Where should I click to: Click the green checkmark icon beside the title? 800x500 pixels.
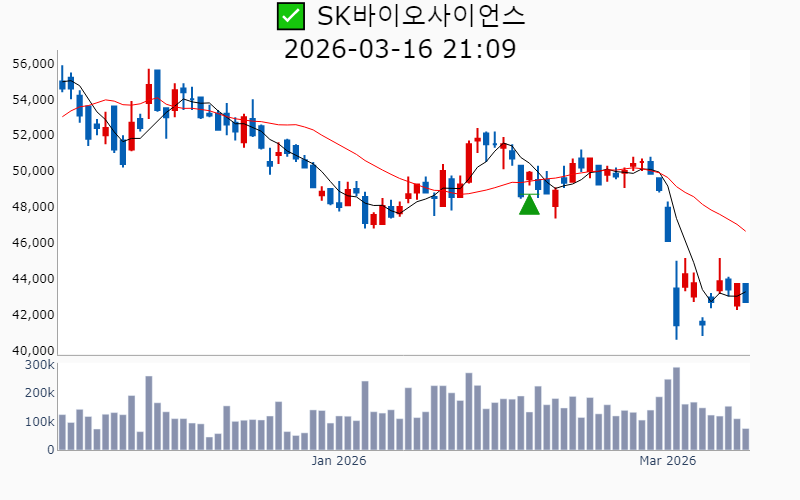(290, 16)
